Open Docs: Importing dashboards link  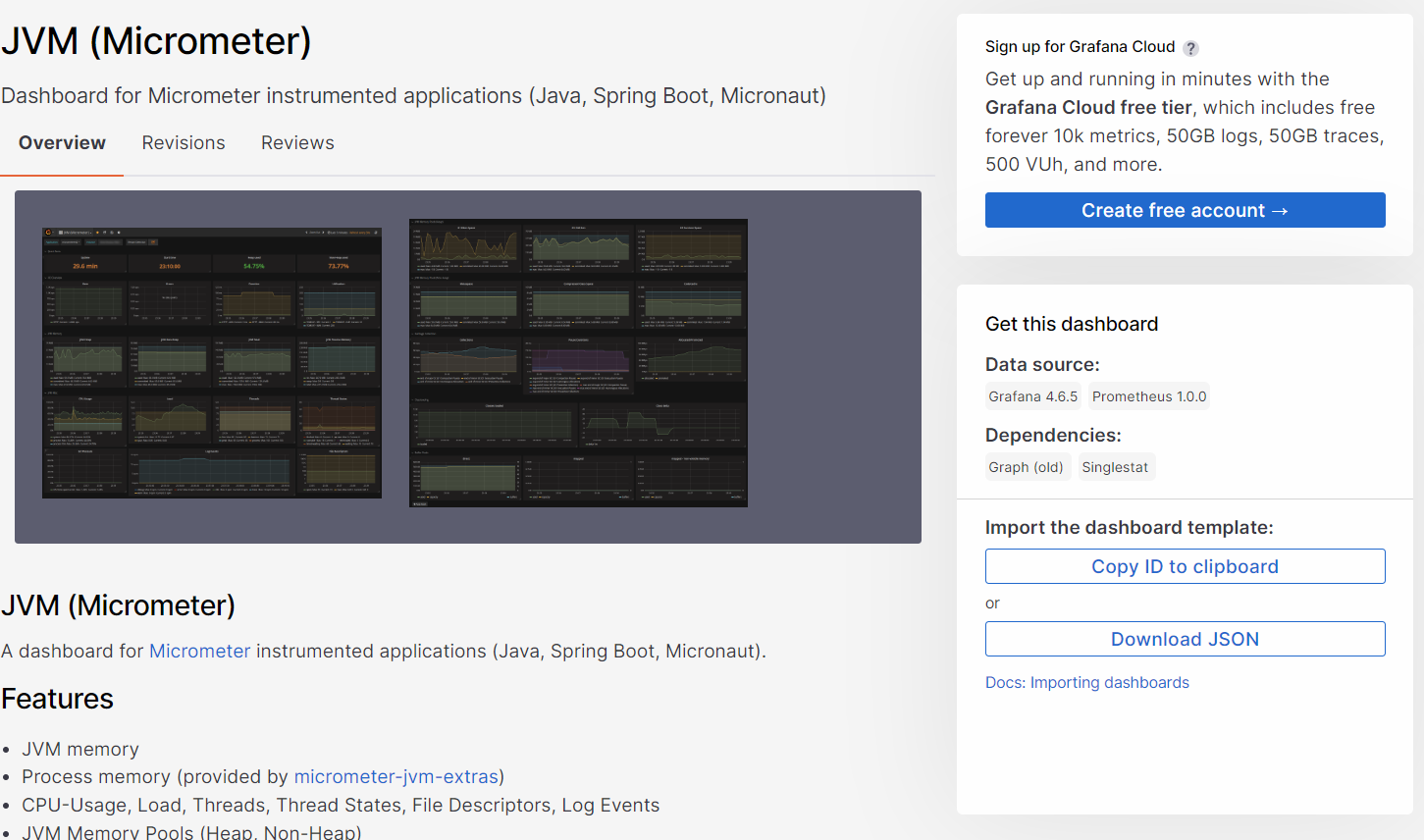pos(1086,682)
